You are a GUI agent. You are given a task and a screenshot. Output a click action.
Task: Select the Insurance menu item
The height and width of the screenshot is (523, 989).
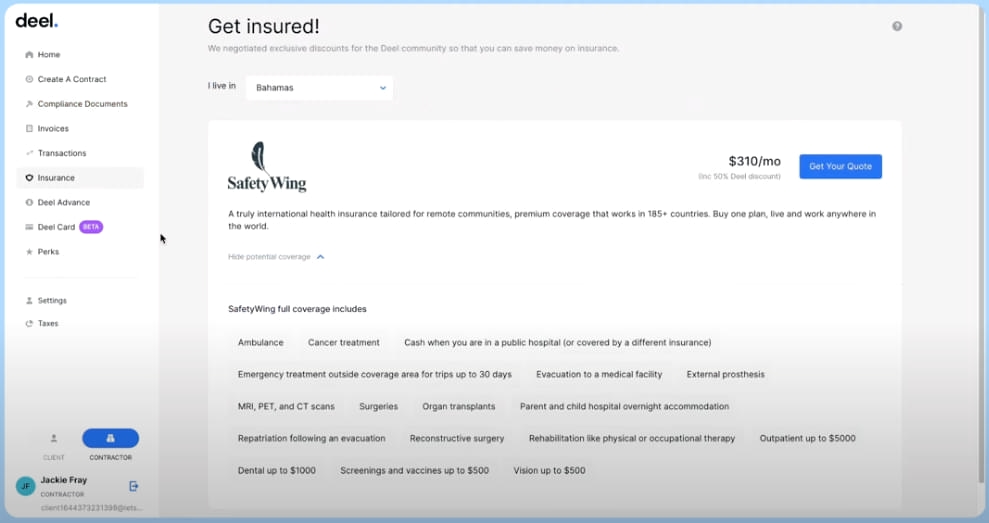(80, 178)
